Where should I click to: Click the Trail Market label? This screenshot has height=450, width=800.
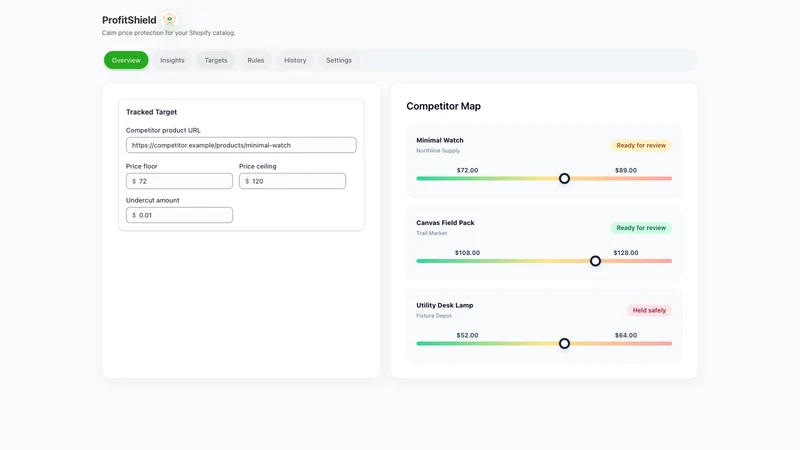coord(432,233)
